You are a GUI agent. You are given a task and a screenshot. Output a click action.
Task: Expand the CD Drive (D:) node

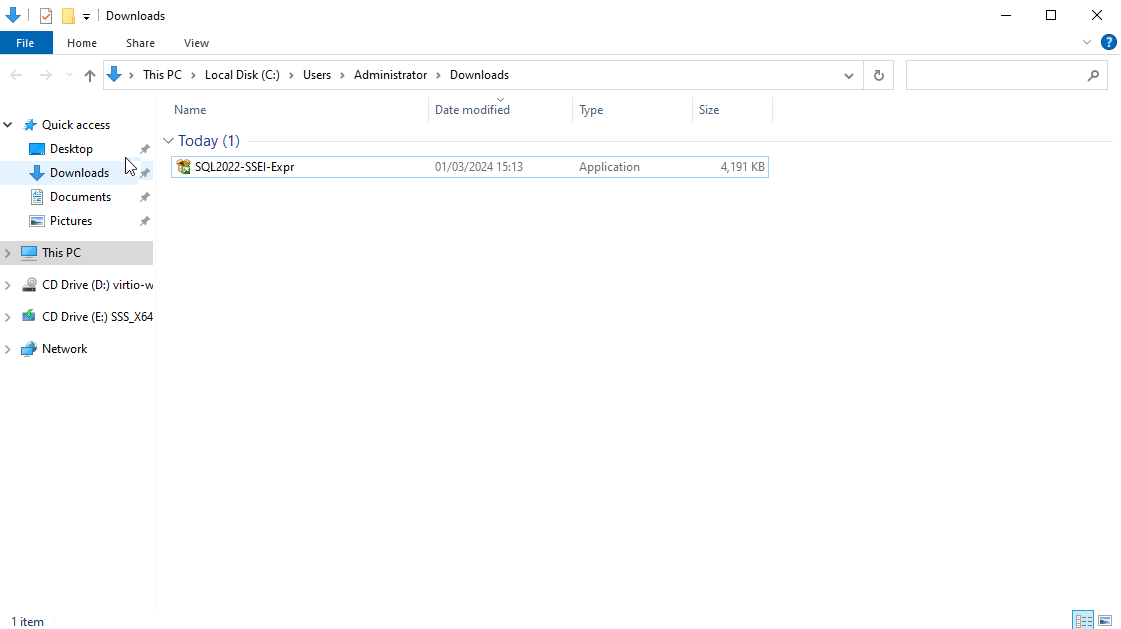tap(8, 284)
